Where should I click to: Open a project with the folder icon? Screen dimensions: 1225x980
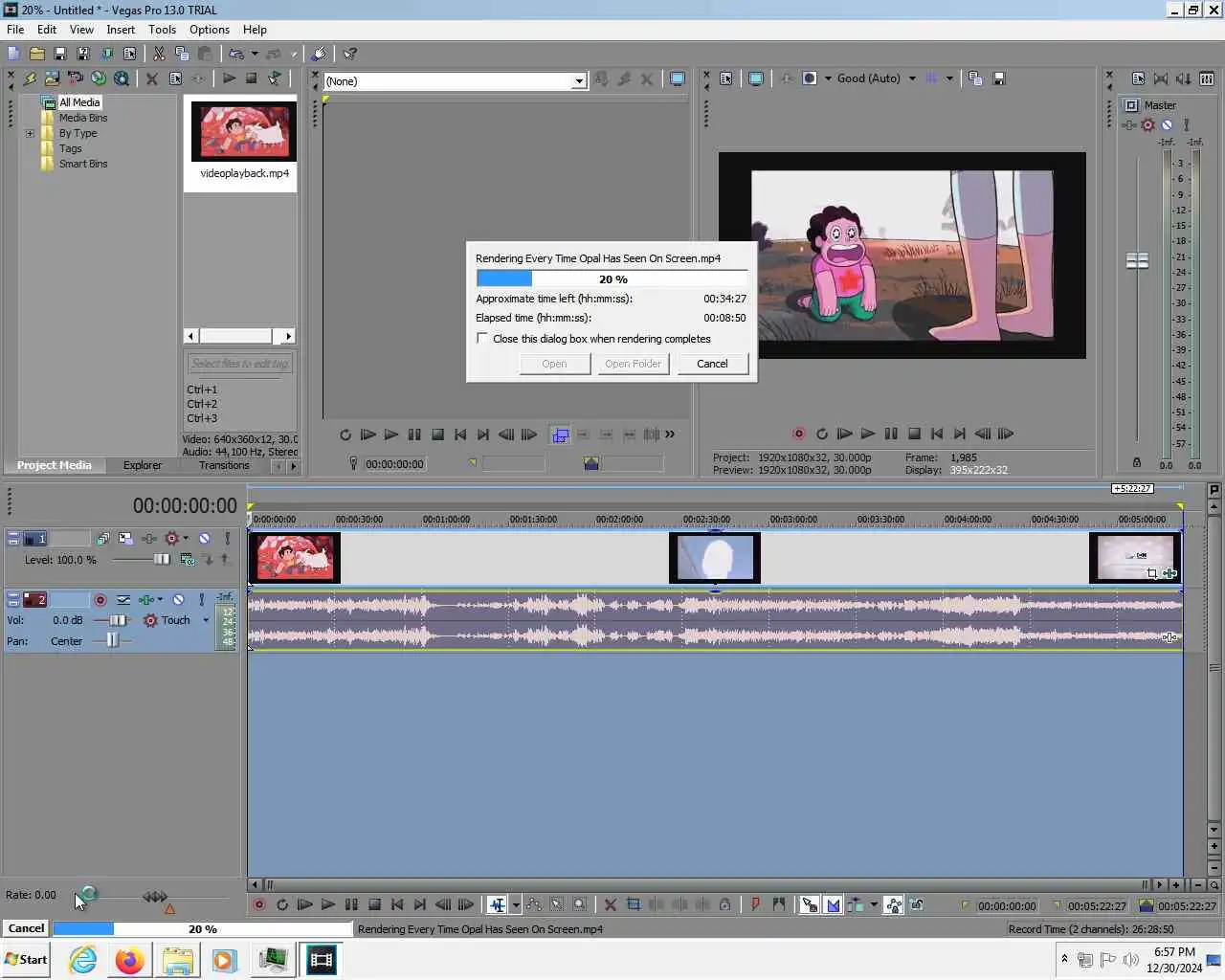(36, 54)
